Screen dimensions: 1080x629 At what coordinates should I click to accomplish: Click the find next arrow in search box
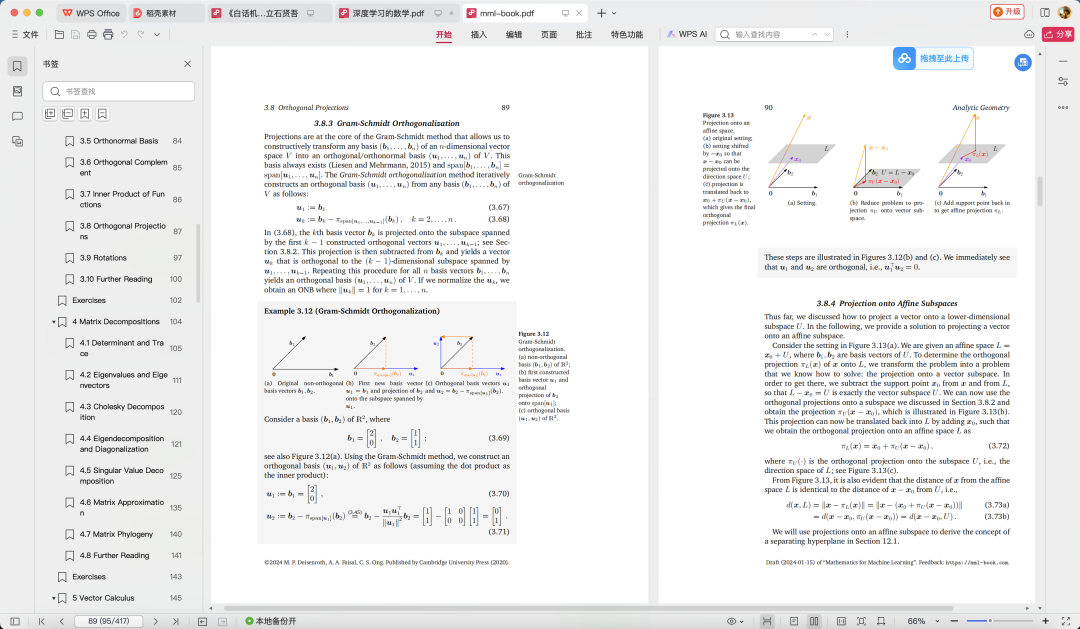827,34
